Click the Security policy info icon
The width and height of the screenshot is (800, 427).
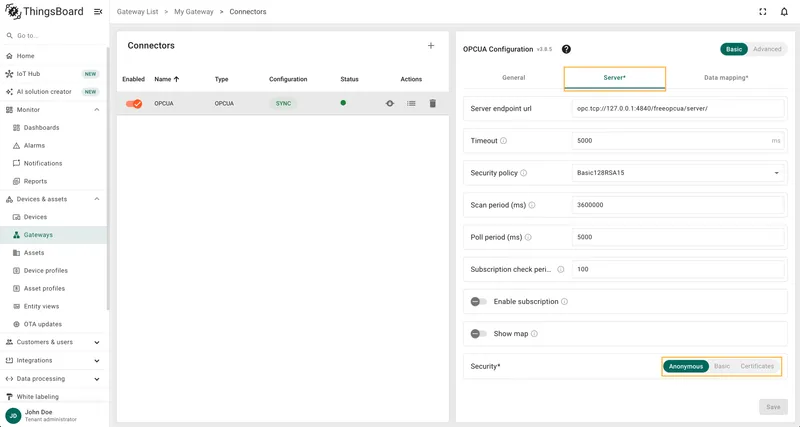point(523,173)
